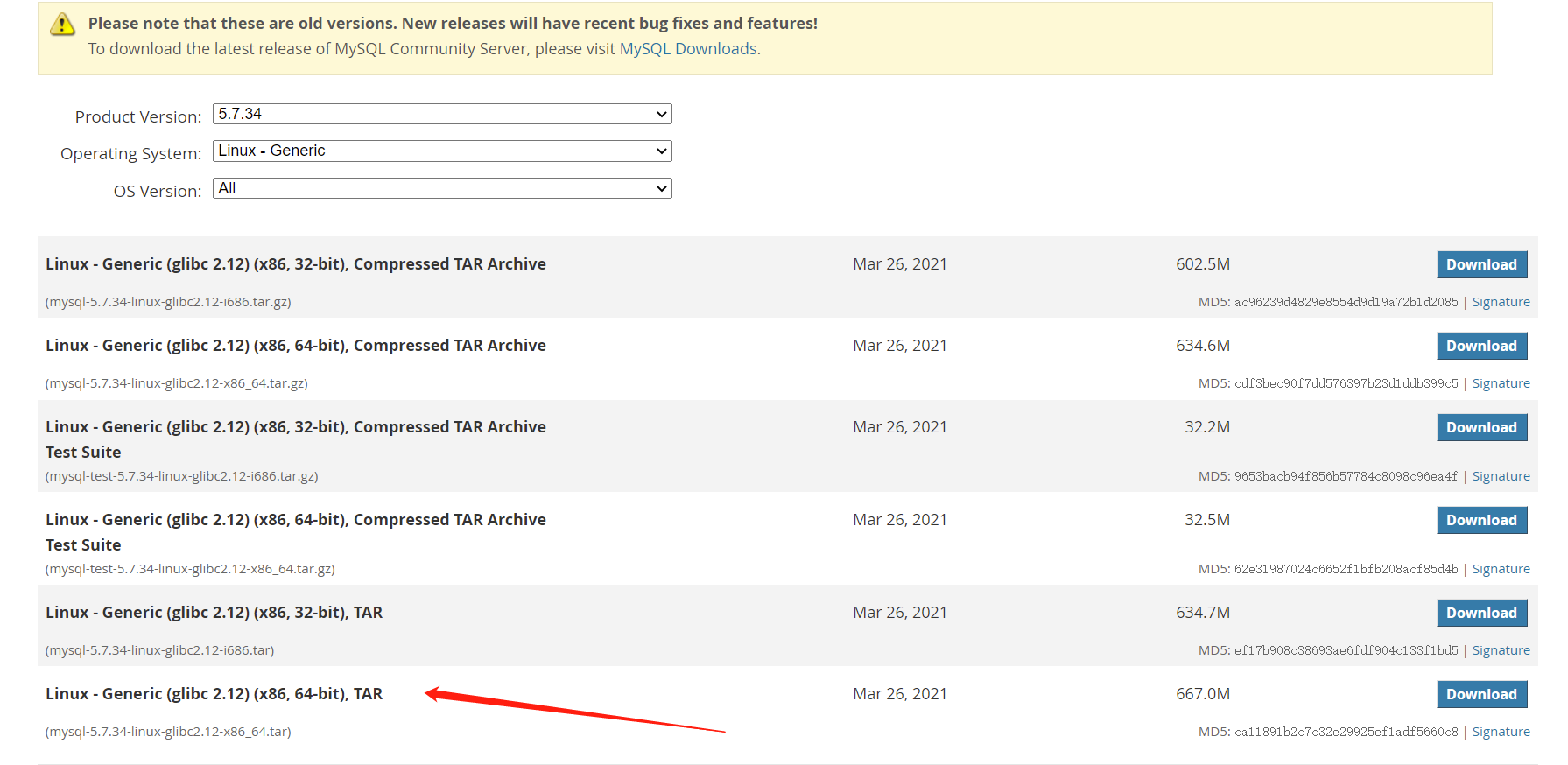This screenshot has height=765, width=1568.
Task: Open the Product Version 5.7.34 dropdown
Action: (442, 114)
